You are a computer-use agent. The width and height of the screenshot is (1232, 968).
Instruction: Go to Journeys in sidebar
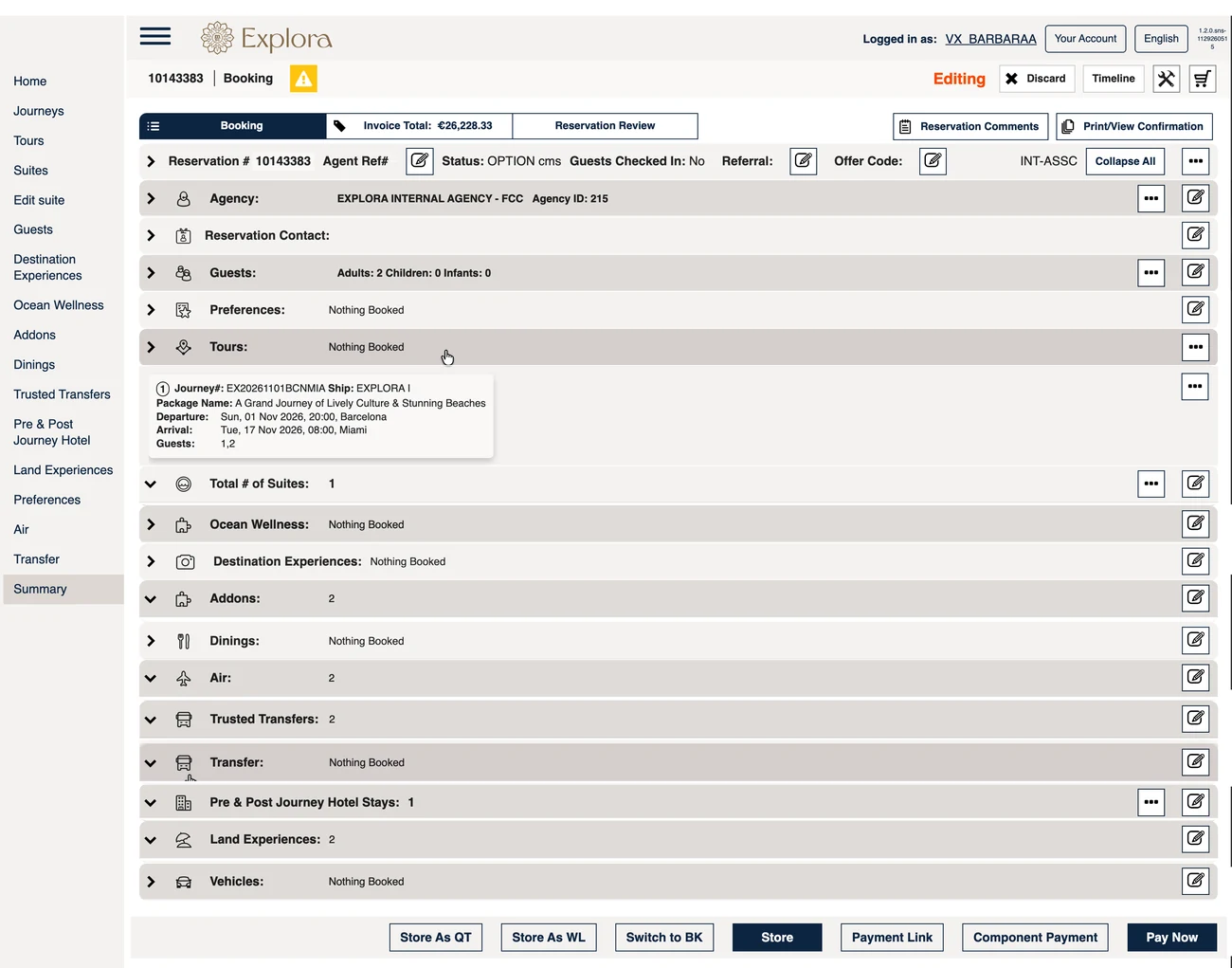39,111
